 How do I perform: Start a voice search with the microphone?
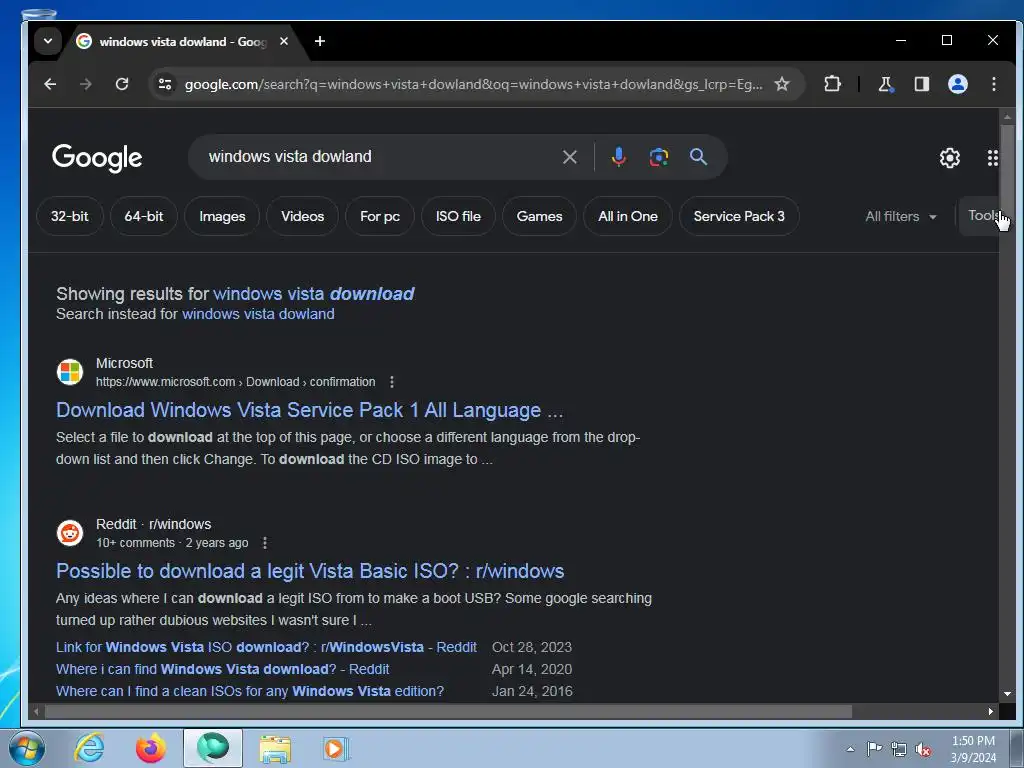click(618, 157)
